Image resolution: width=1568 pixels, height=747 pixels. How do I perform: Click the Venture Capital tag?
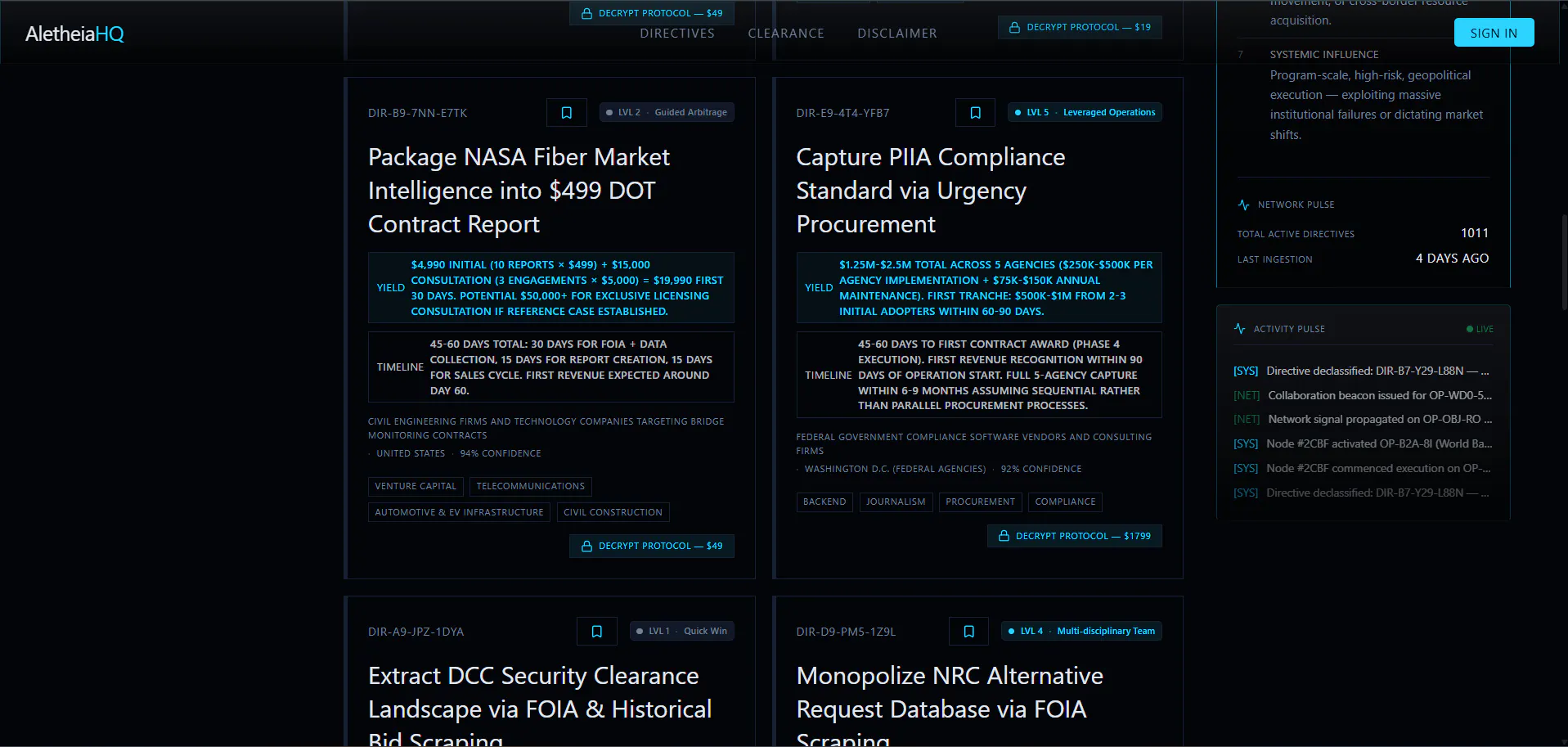pos(416,486)
